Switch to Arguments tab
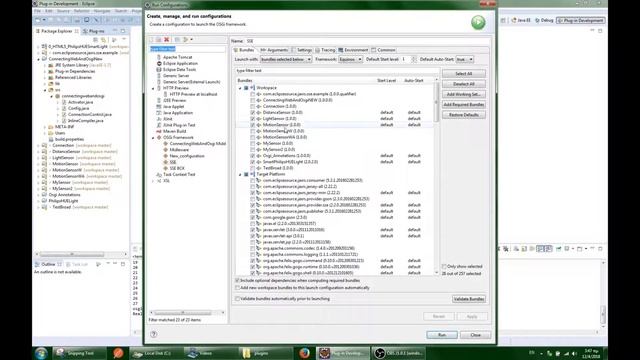This screenshot has width=640, height=360. pos(272,50)
